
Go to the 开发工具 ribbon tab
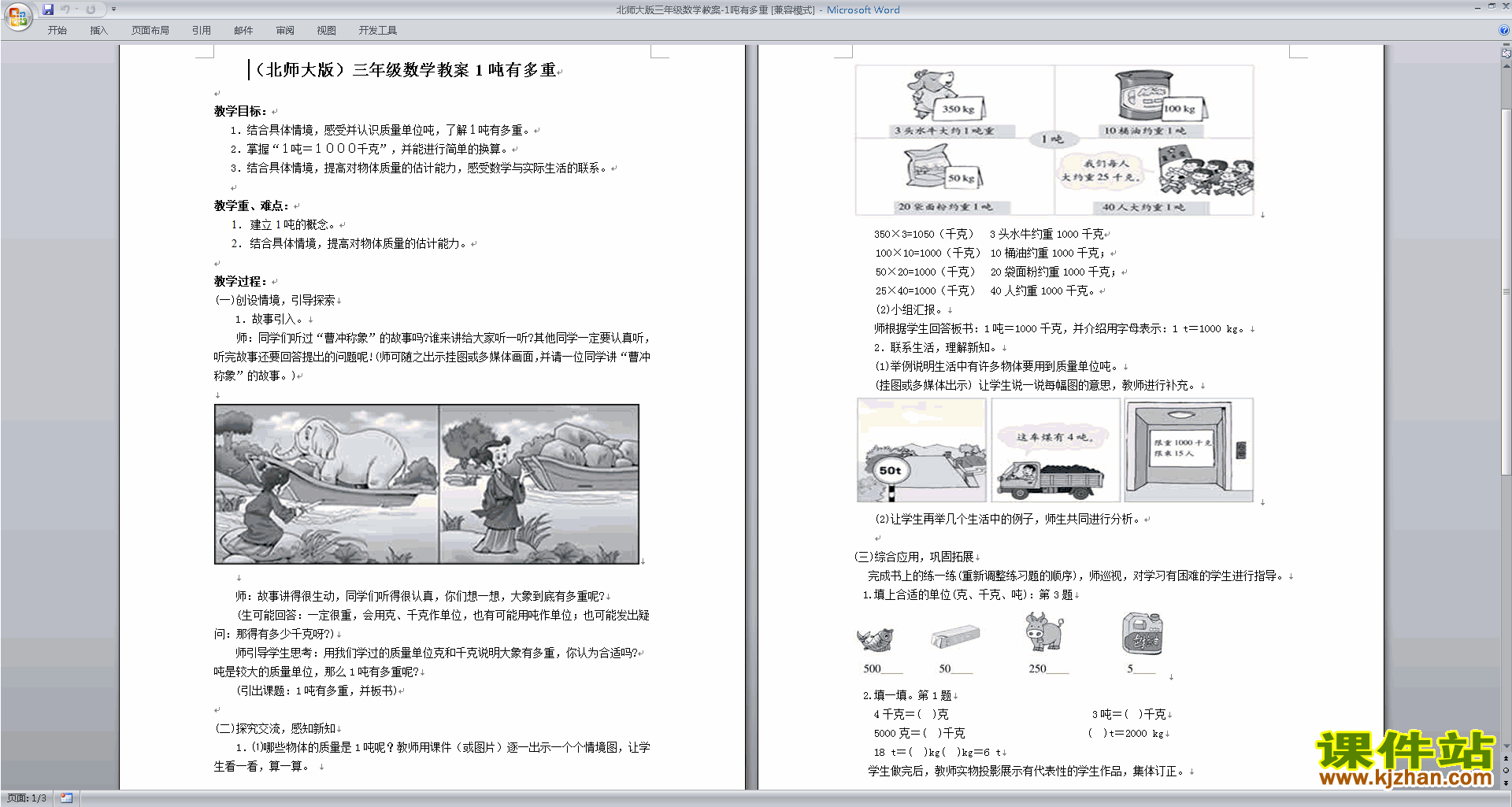pos(378,30)
